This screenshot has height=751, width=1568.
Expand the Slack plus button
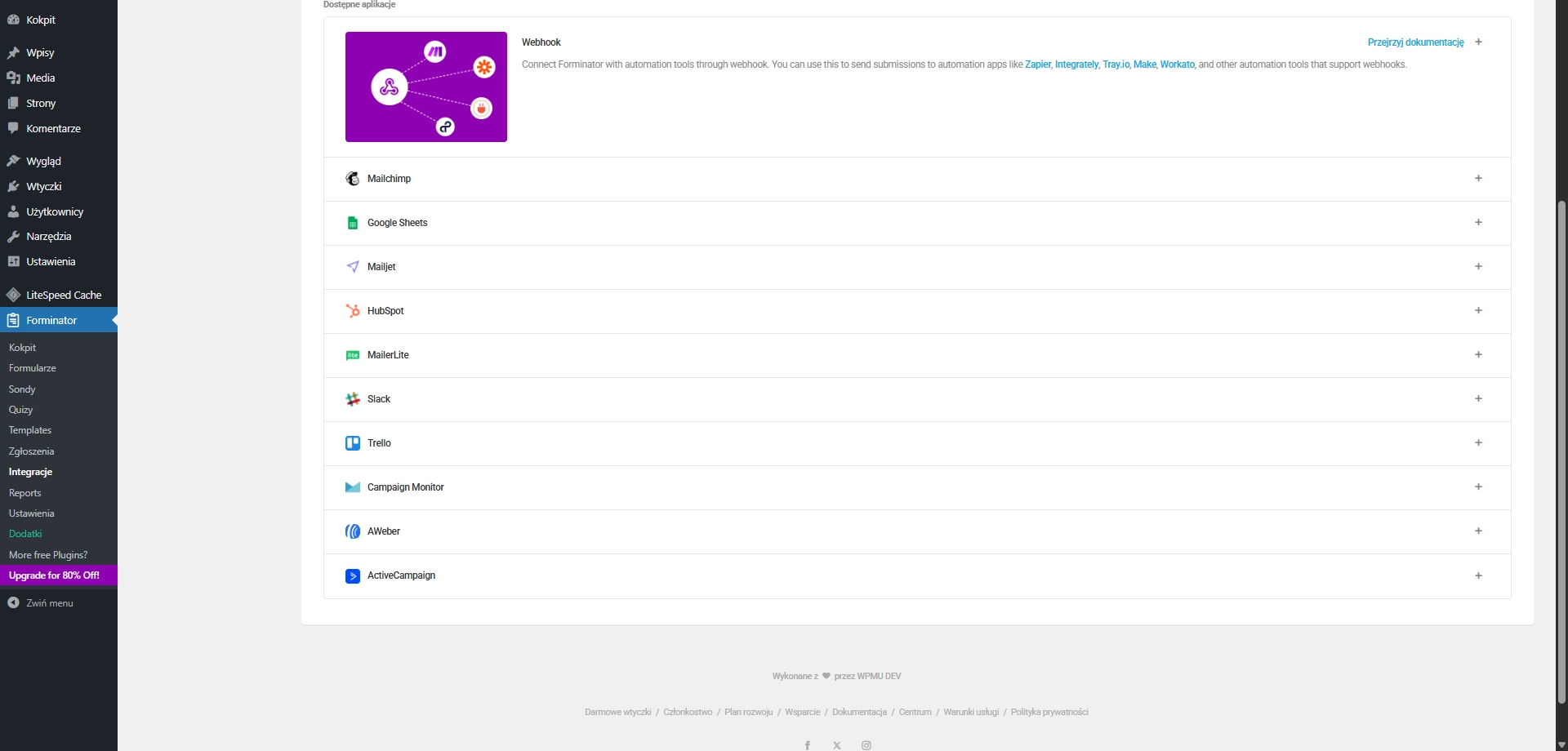(1478, 398)
